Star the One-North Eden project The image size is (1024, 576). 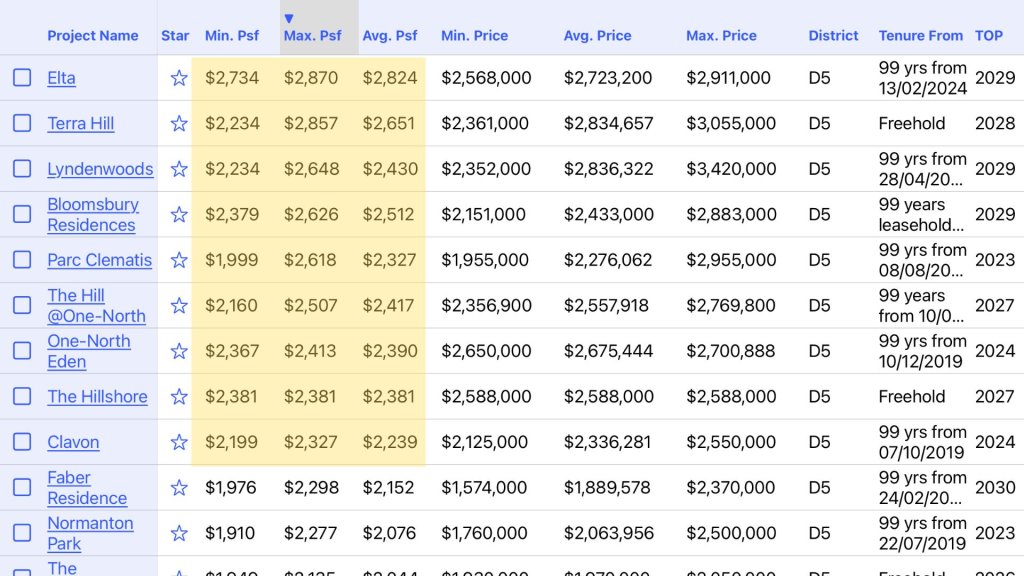coord(179,351)
